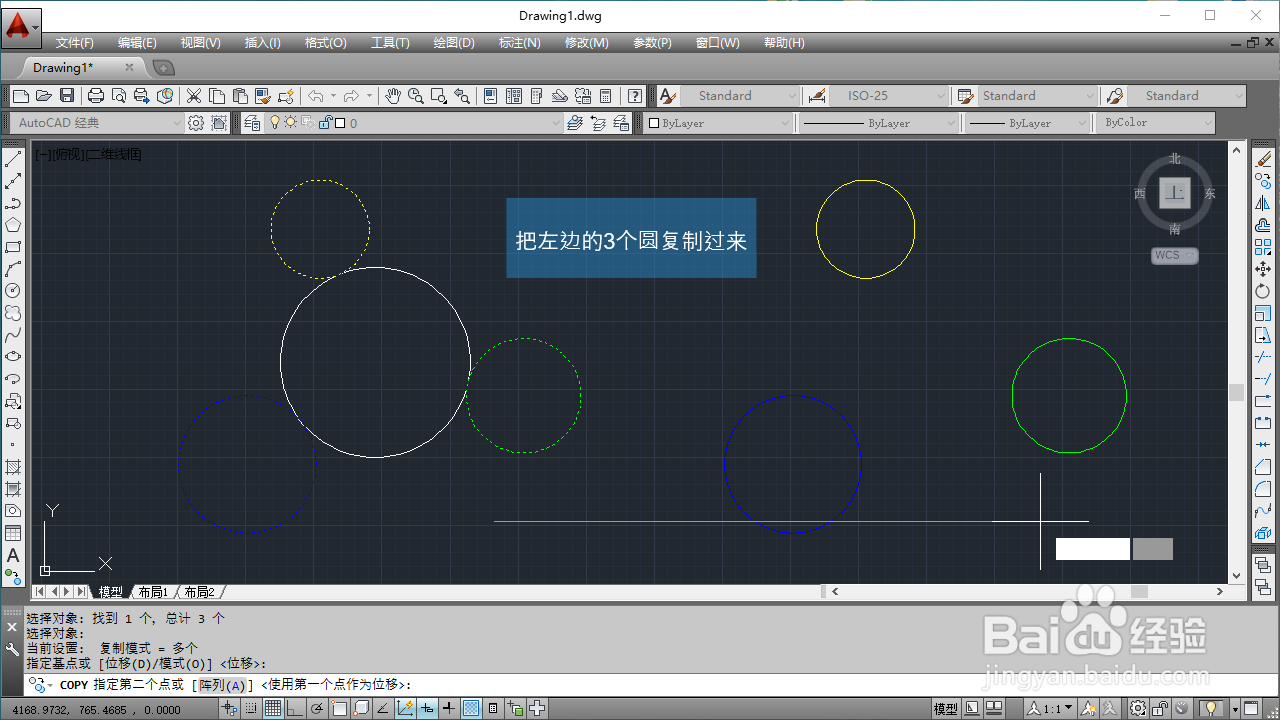
Task: Open the 标注(N) menu
Action: coord(519,43)
